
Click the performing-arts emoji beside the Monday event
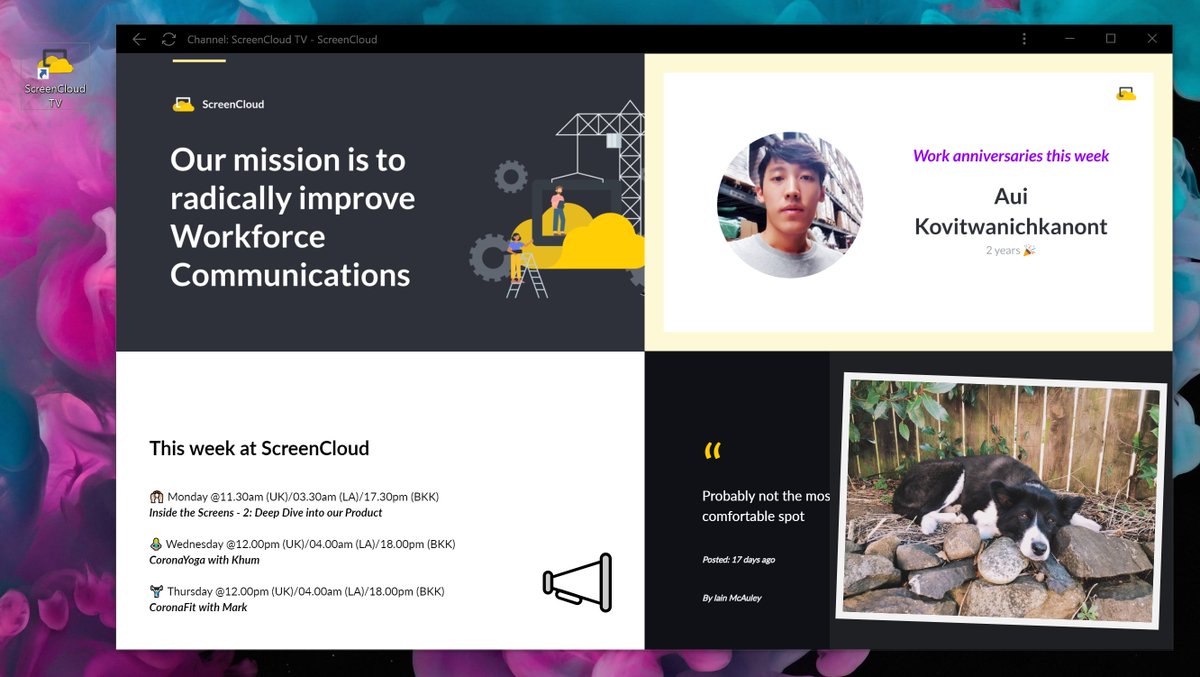(x=156, y=496)
